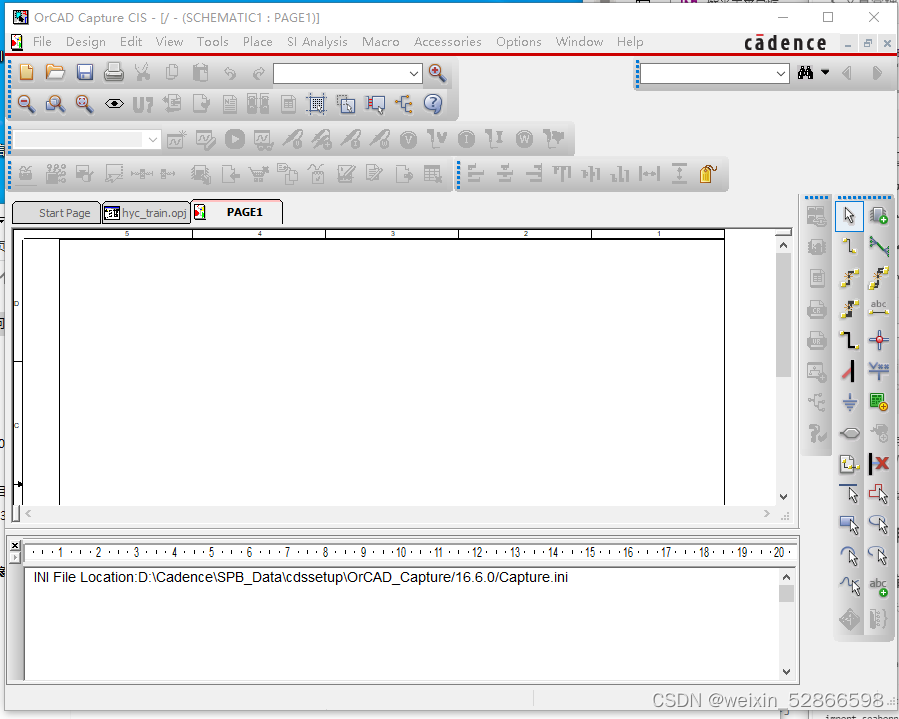Click the Zoom Out magnifier icon
This screenshot has width=899, height=719.
pos(26,104)
